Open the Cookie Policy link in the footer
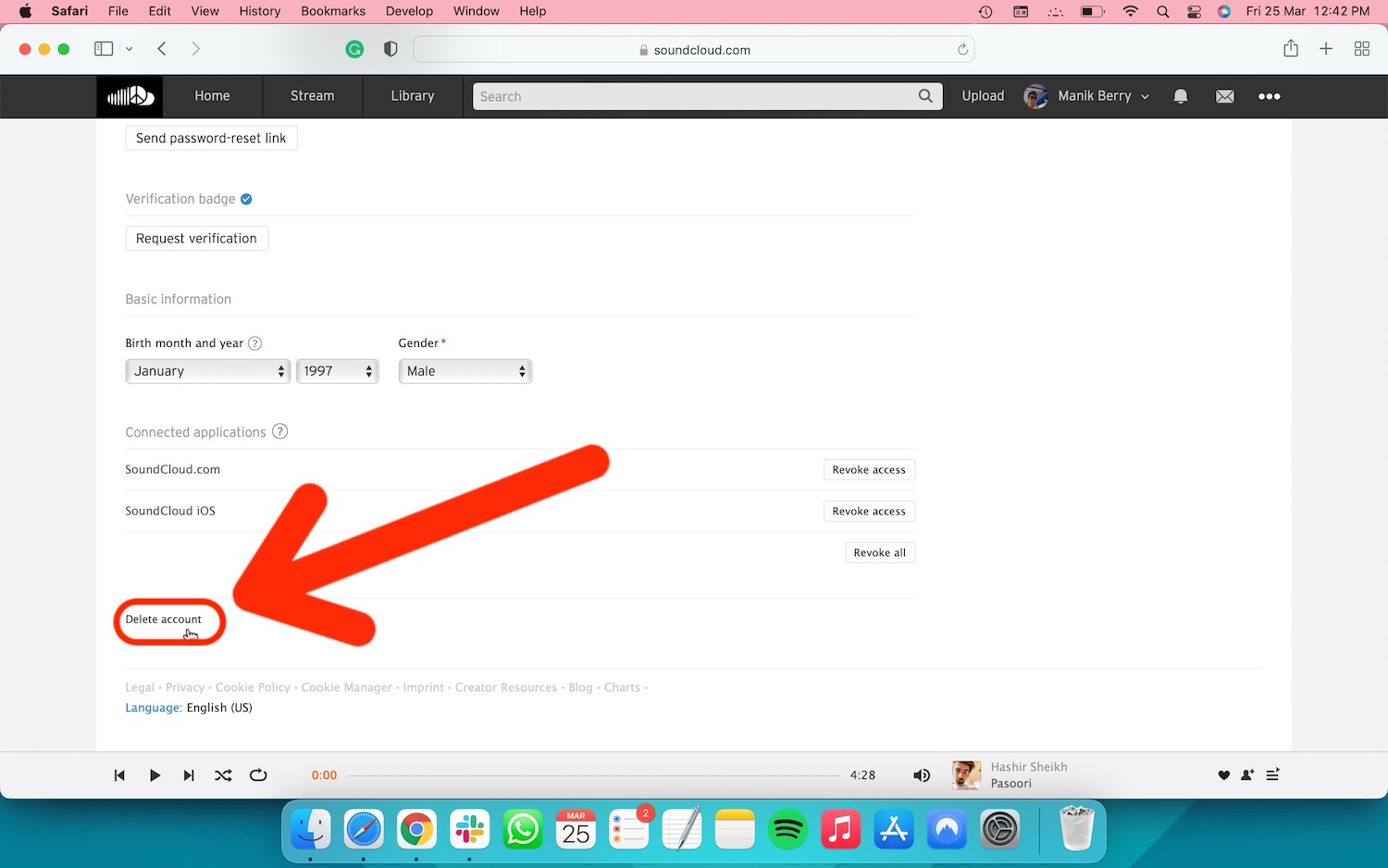 [253, 688]
